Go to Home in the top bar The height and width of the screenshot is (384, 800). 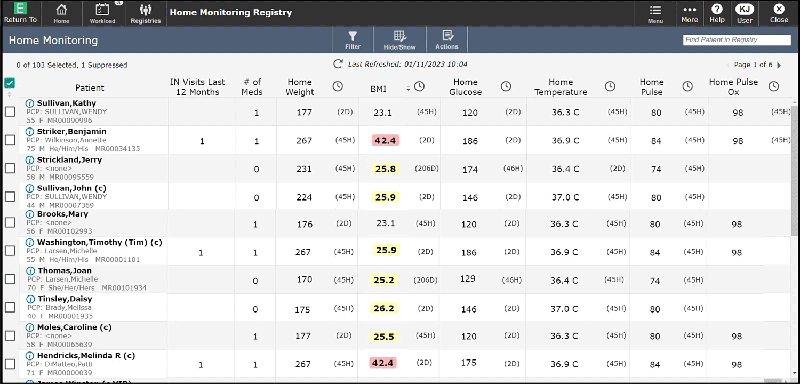pyautogui.click(x=61, y=13)
